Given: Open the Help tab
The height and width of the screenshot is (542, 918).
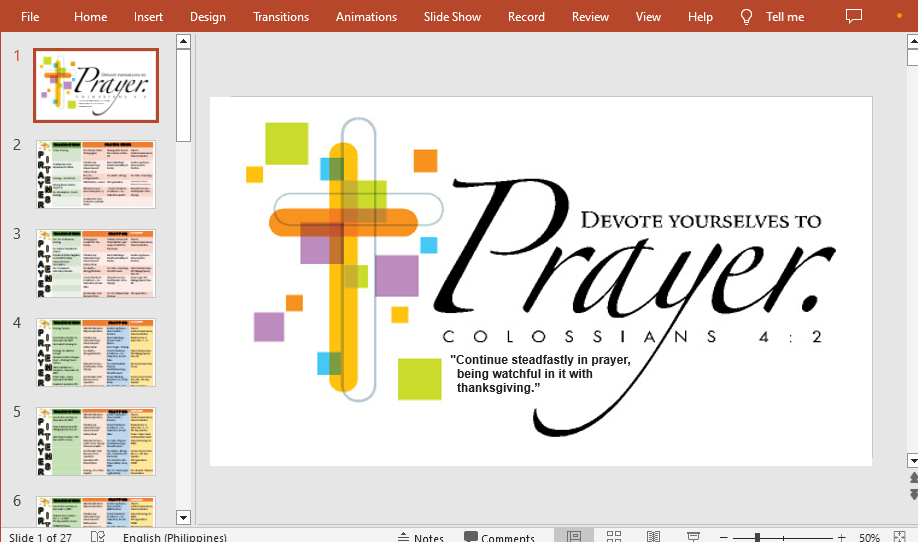Looking at the screenshot, I should click(x=700, y=16).
